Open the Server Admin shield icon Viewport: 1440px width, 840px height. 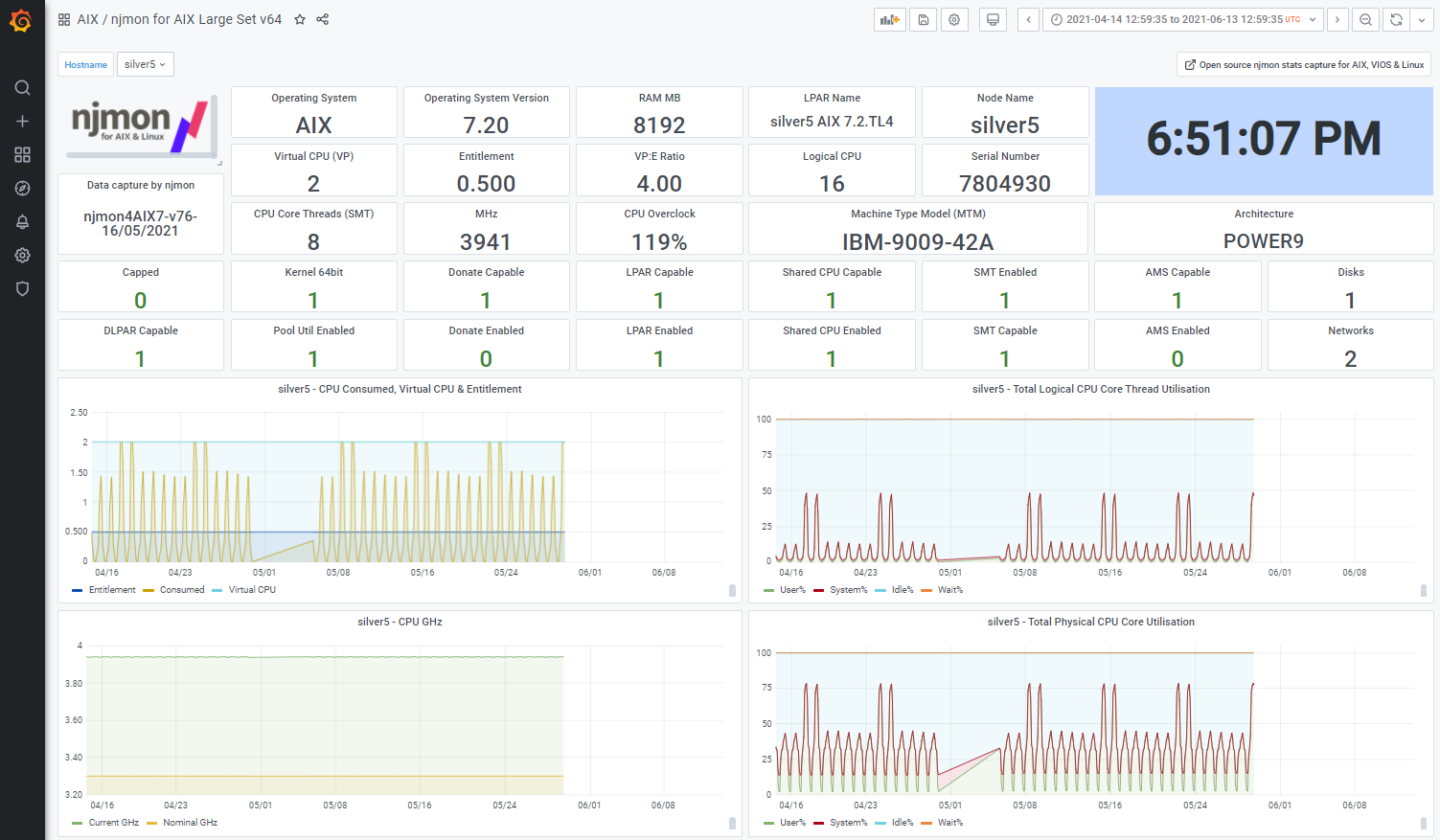click(22, 289)
